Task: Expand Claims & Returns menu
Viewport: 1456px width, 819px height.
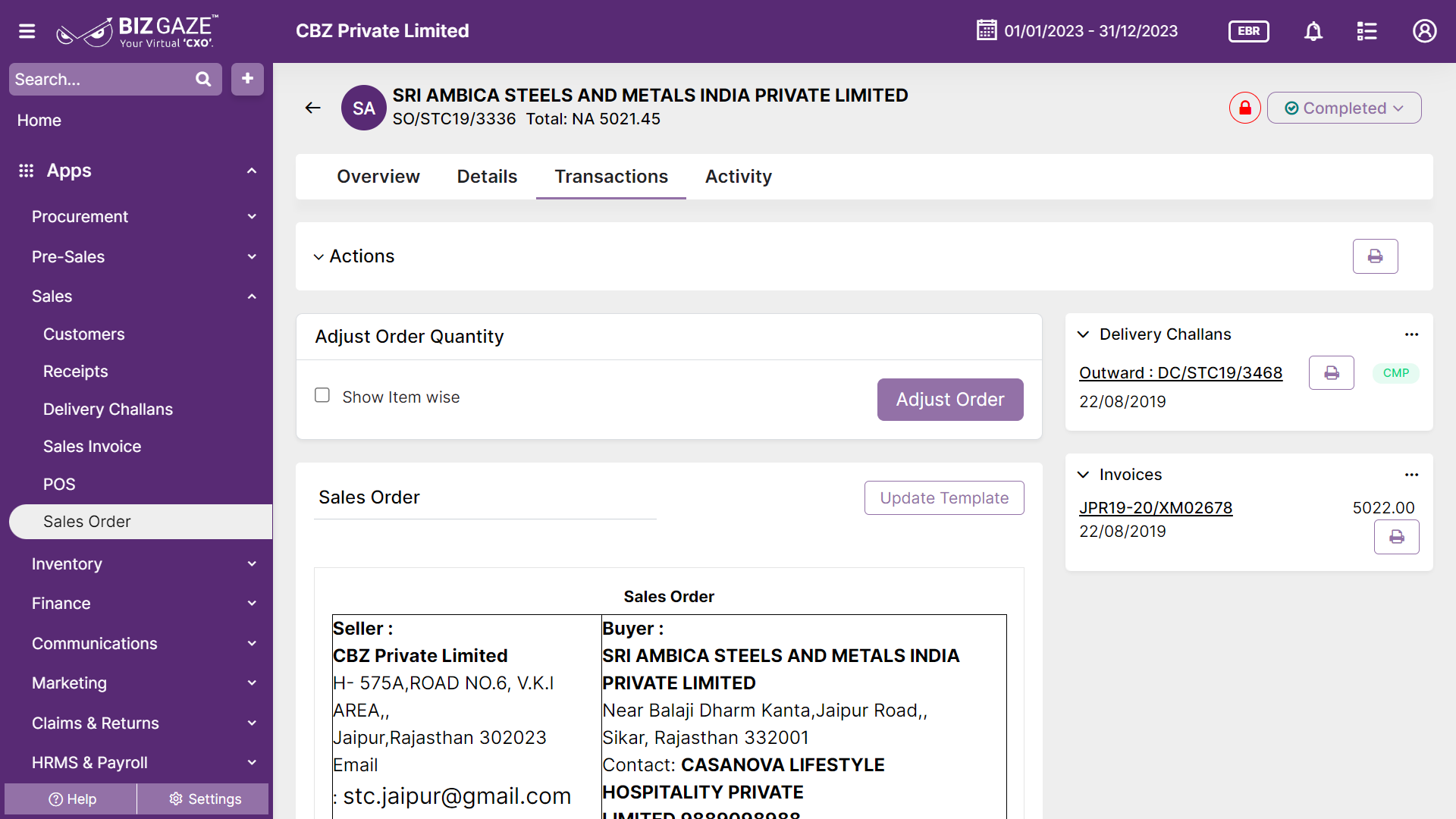Action: coord(252,723)
